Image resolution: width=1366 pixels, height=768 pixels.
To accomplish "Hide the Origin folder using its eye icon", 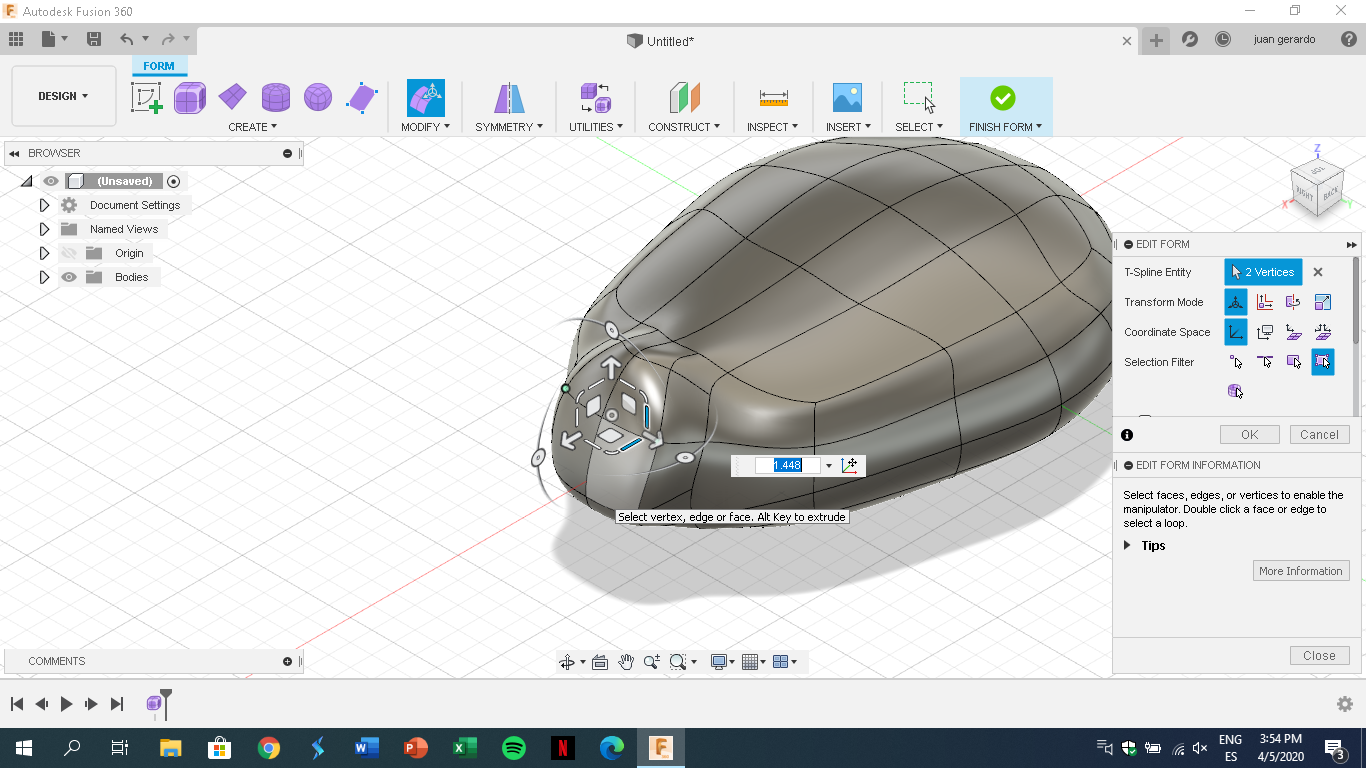I will tap(68, 253).
